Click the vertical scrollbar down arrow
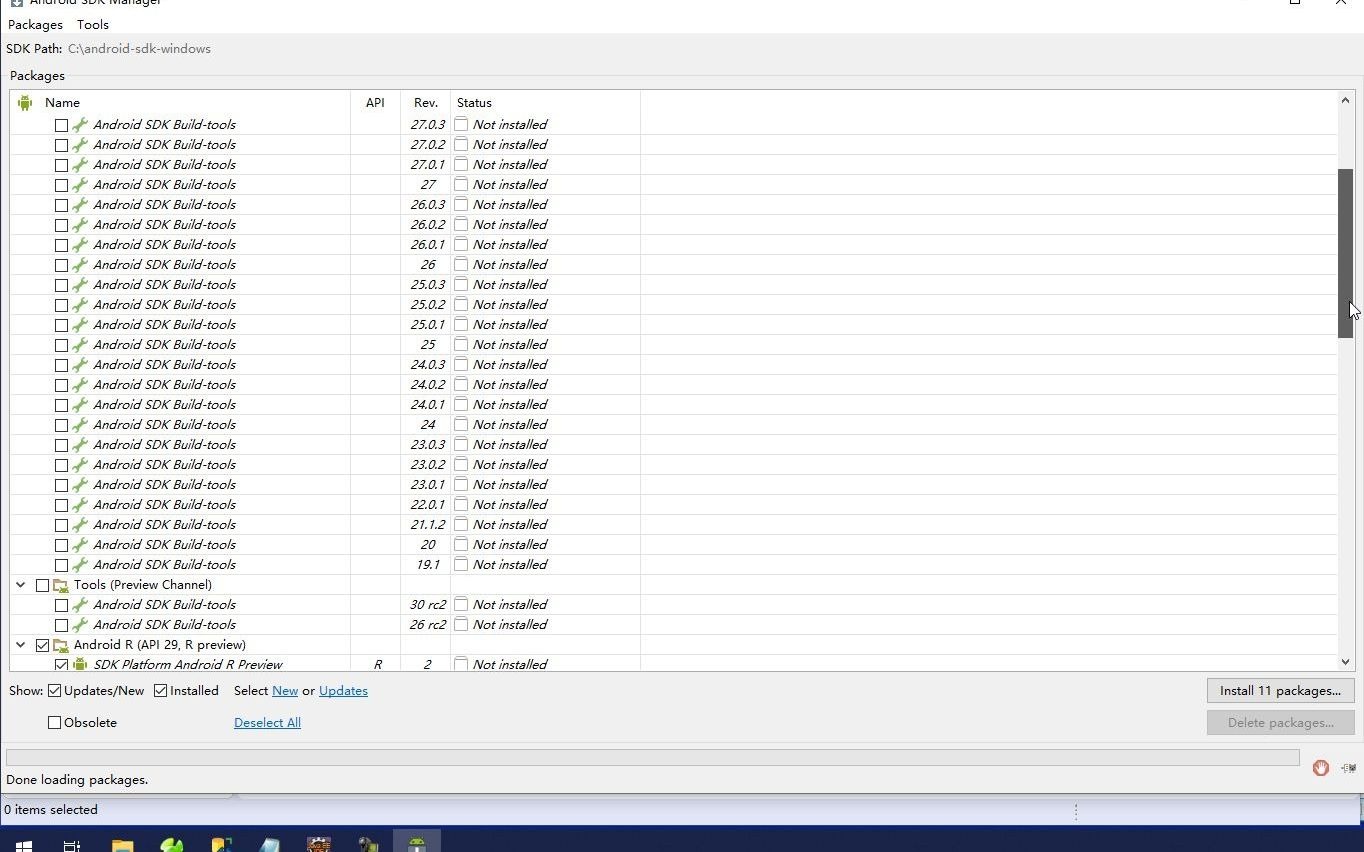The image size is (1364, 852). click(1345, 662)
